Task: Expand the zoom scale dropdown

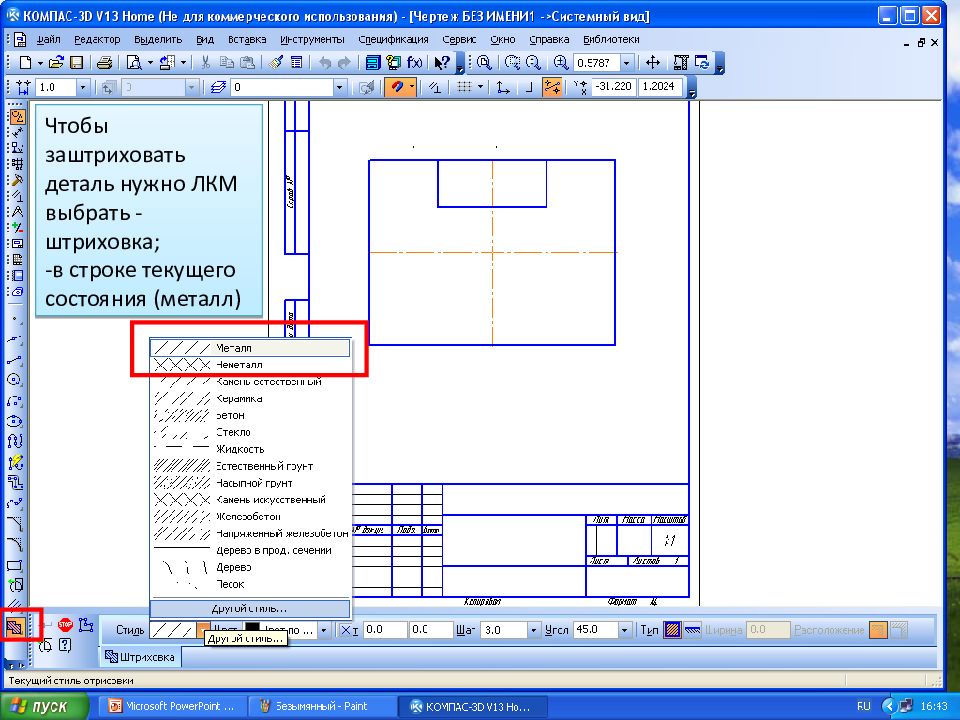Action: pos(626,62)
